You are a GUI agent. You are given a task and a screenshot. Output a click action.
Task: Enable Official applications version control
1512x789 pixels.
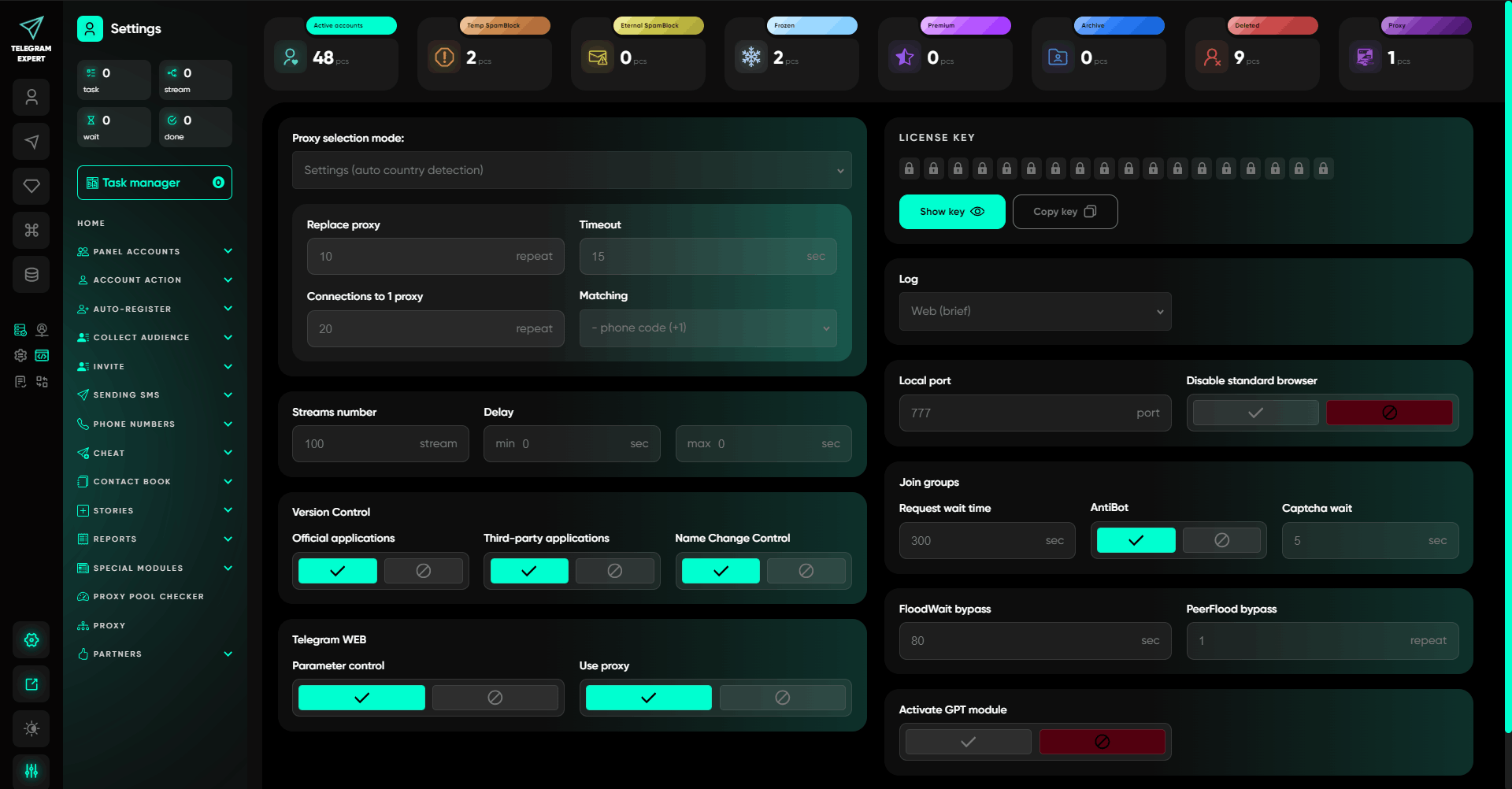338,571
